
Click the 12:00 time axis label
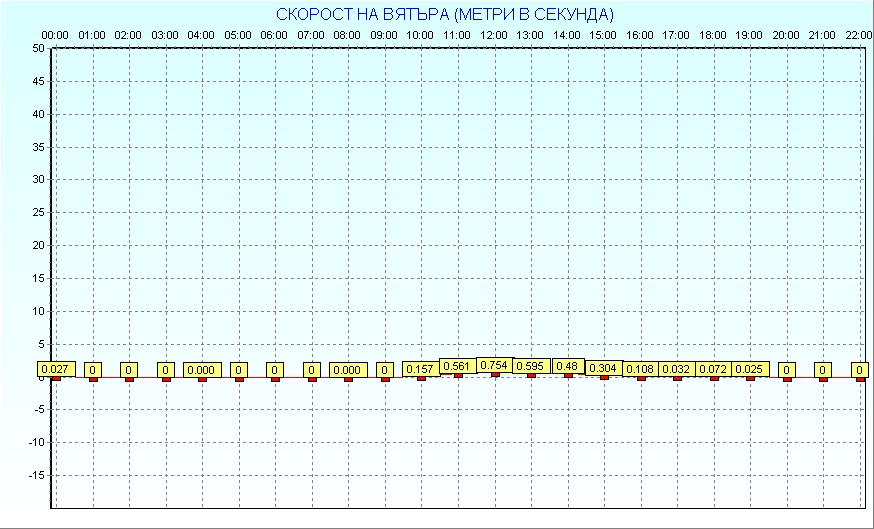pos(493,36)
